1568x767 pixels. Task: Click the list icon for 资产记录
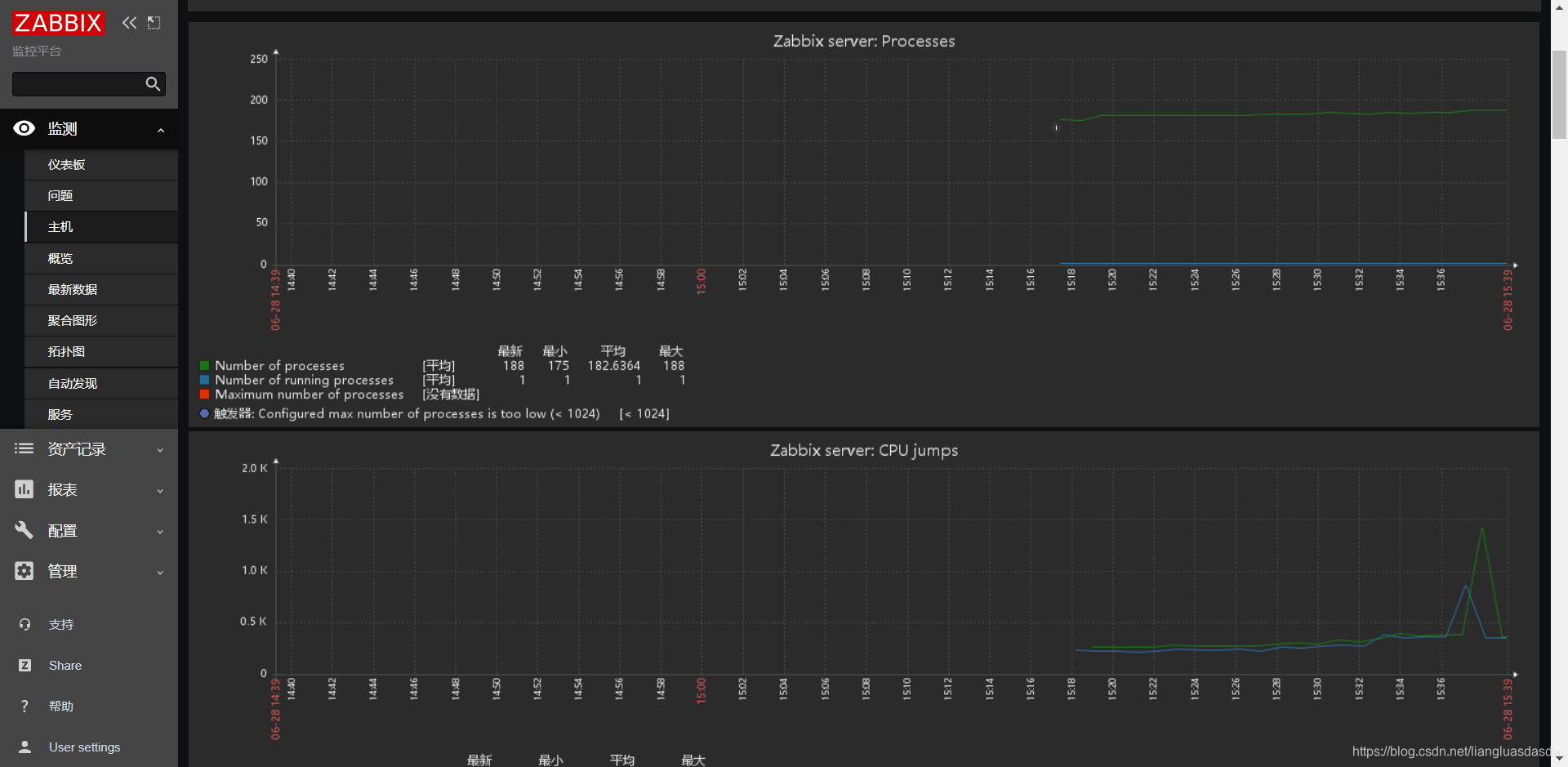point(24,448)
